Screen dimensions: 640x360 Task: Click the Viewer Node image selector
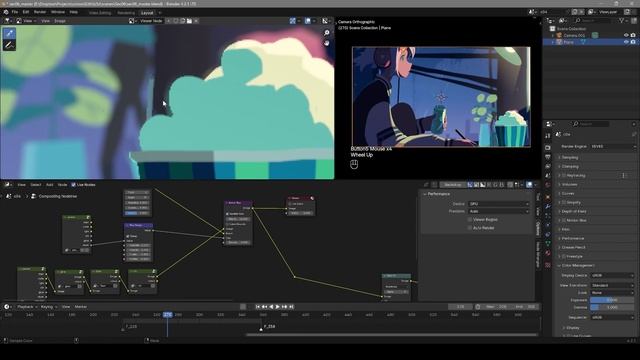tap(151, 21)
